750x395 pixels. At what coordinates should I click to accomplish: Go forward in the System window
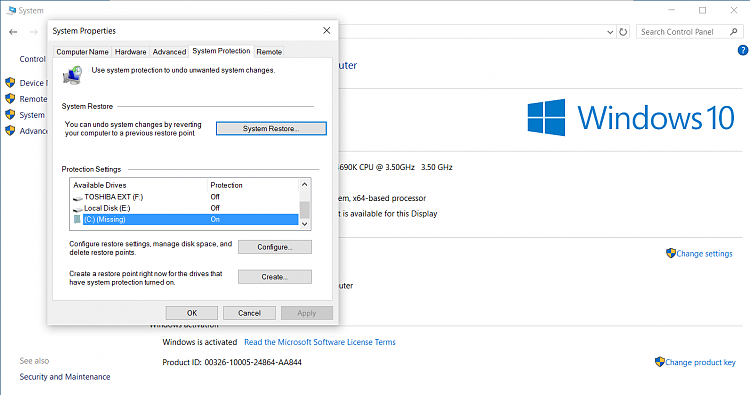click(x=33, y=32)
